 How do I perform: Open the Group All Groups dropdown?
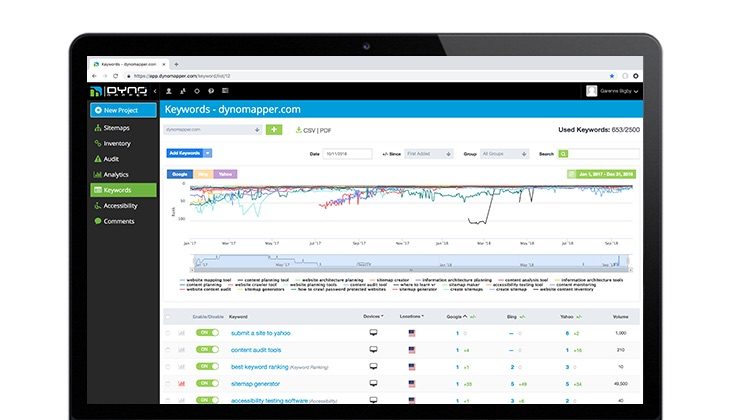pyautogui.click(x=504, y=154)
